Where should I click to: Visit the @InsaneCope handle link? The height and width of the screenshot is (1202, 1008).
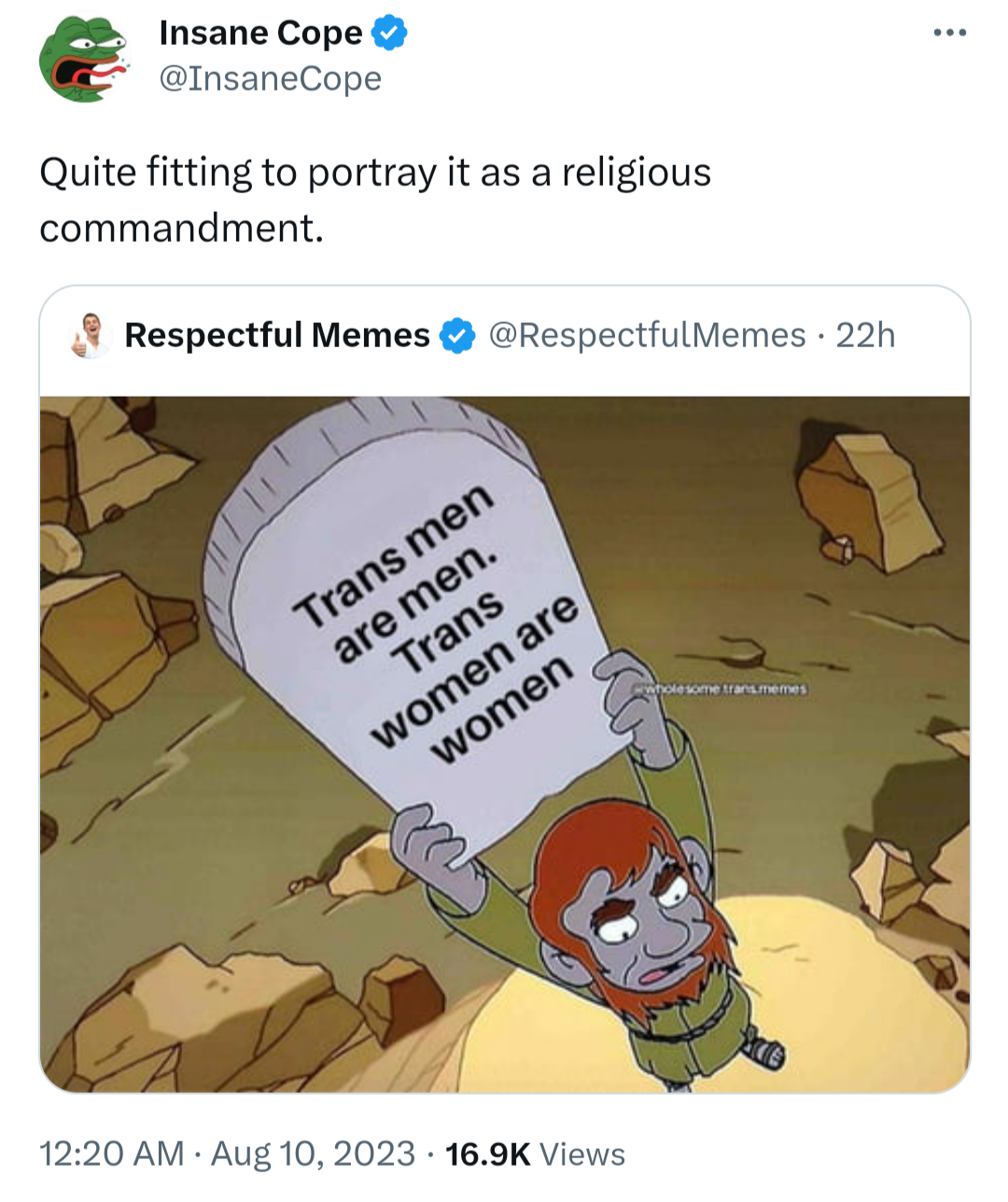click(x=271, y=78)
